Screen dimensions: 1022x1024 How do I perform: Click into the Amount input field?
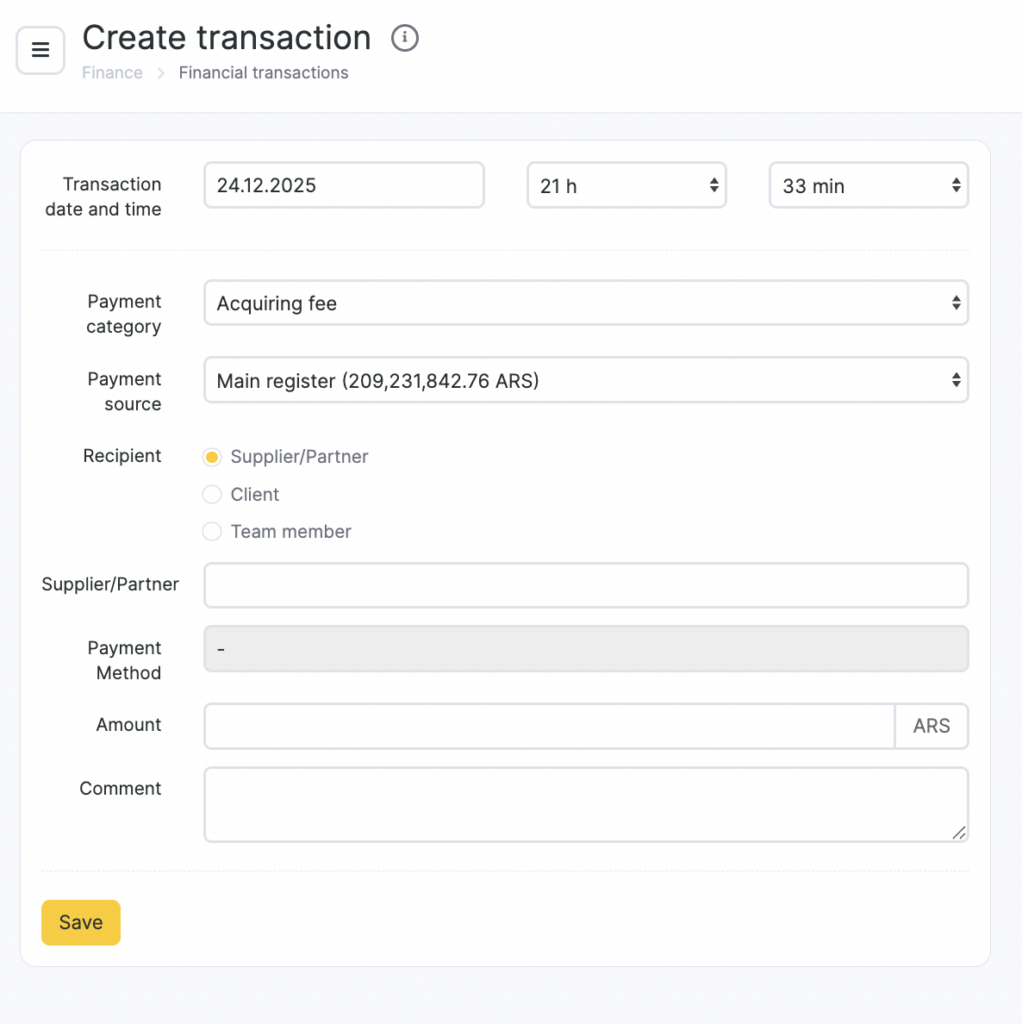coord(548,726)
